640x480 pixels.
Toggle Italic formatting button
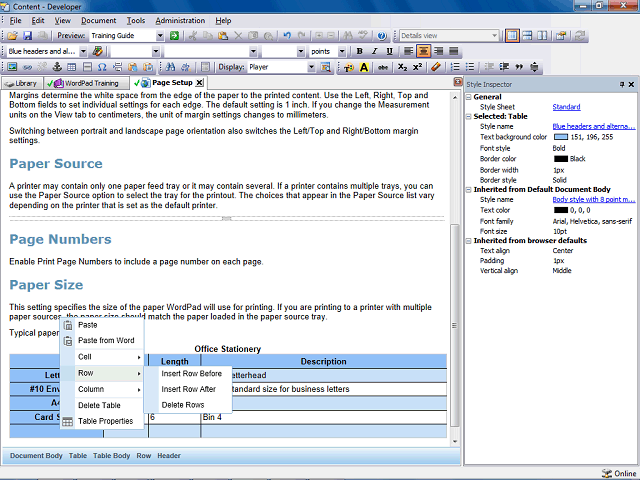[x=374, y=51]
